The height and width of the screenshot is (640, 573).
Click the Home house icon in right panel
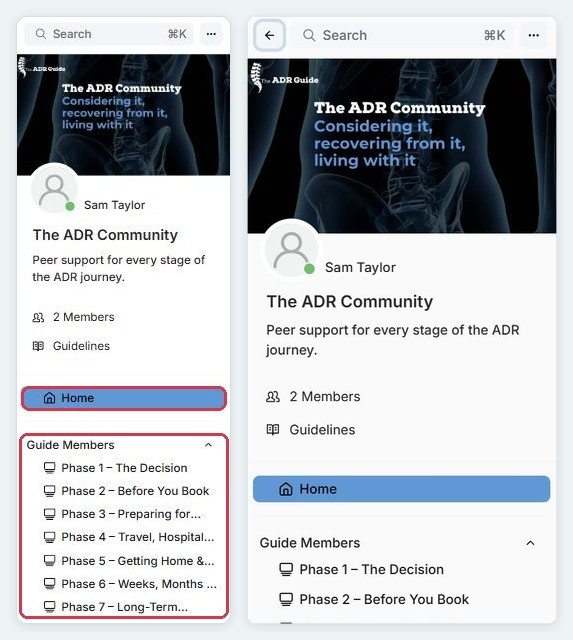pos(286,489)
